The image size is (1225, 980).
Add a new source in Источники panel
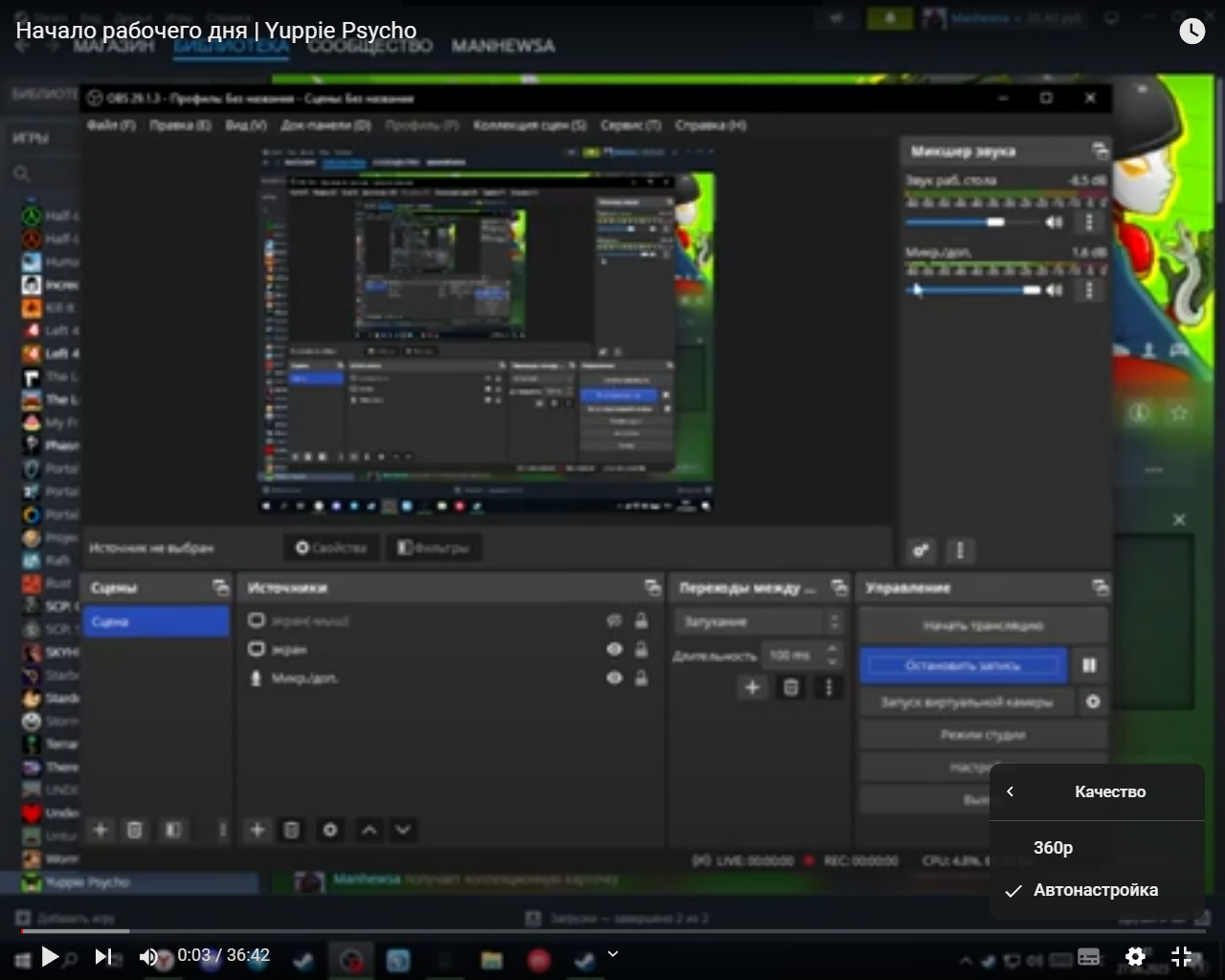click(x=257, y=830)
